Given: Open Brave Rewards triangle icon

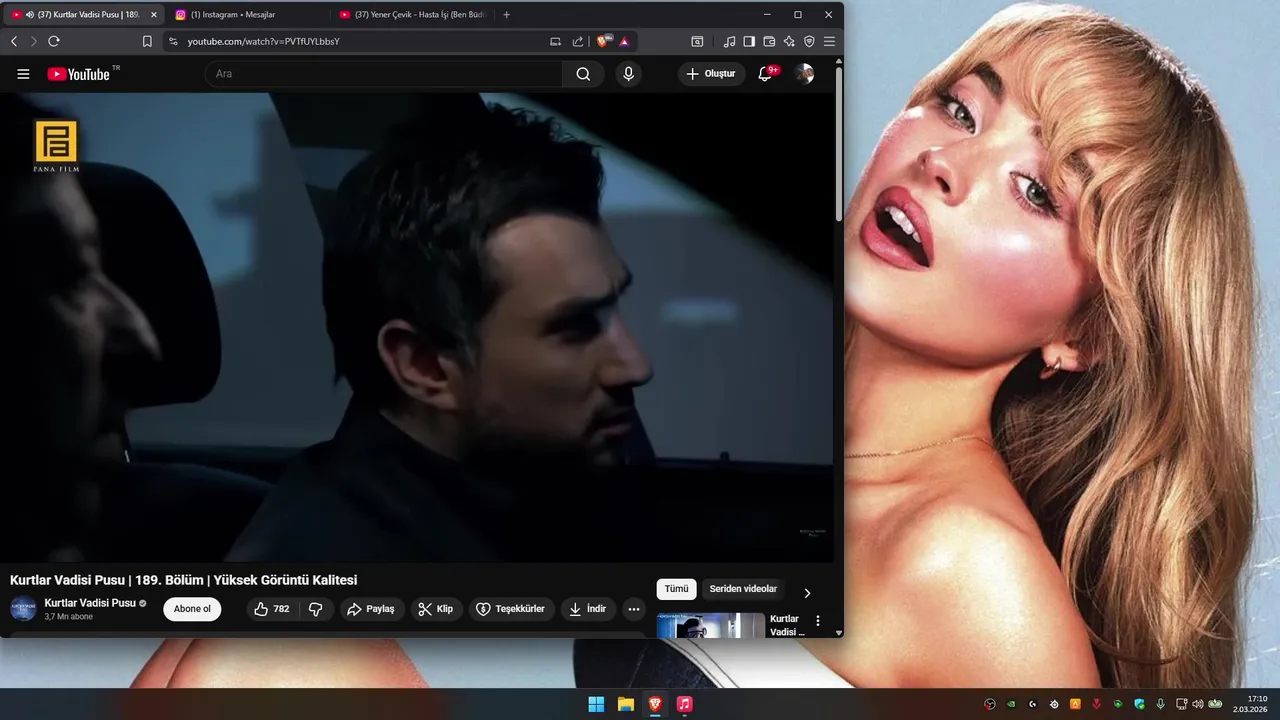Looking at the screenshot, I should coord(624,41).
